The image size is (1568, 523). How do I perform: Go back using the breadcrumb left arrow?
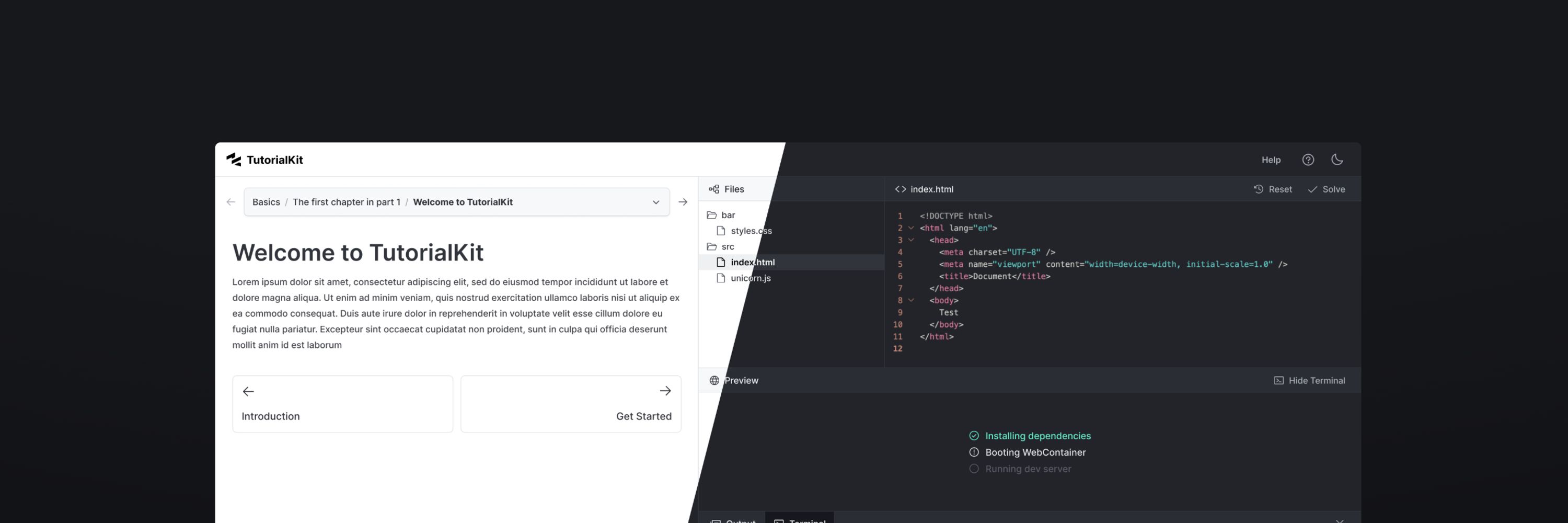(230, 202)
